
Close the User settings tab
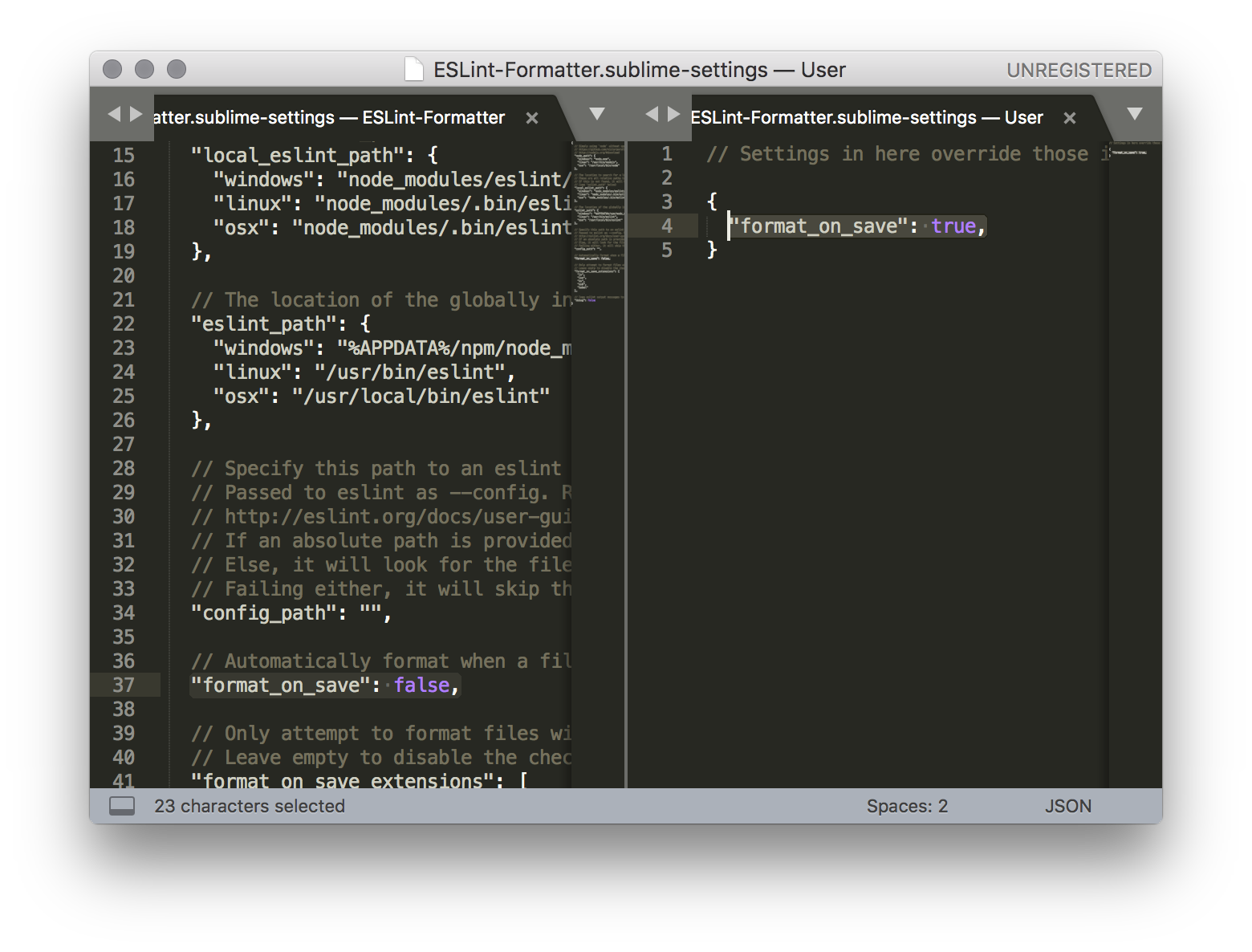coord(1069,118)
